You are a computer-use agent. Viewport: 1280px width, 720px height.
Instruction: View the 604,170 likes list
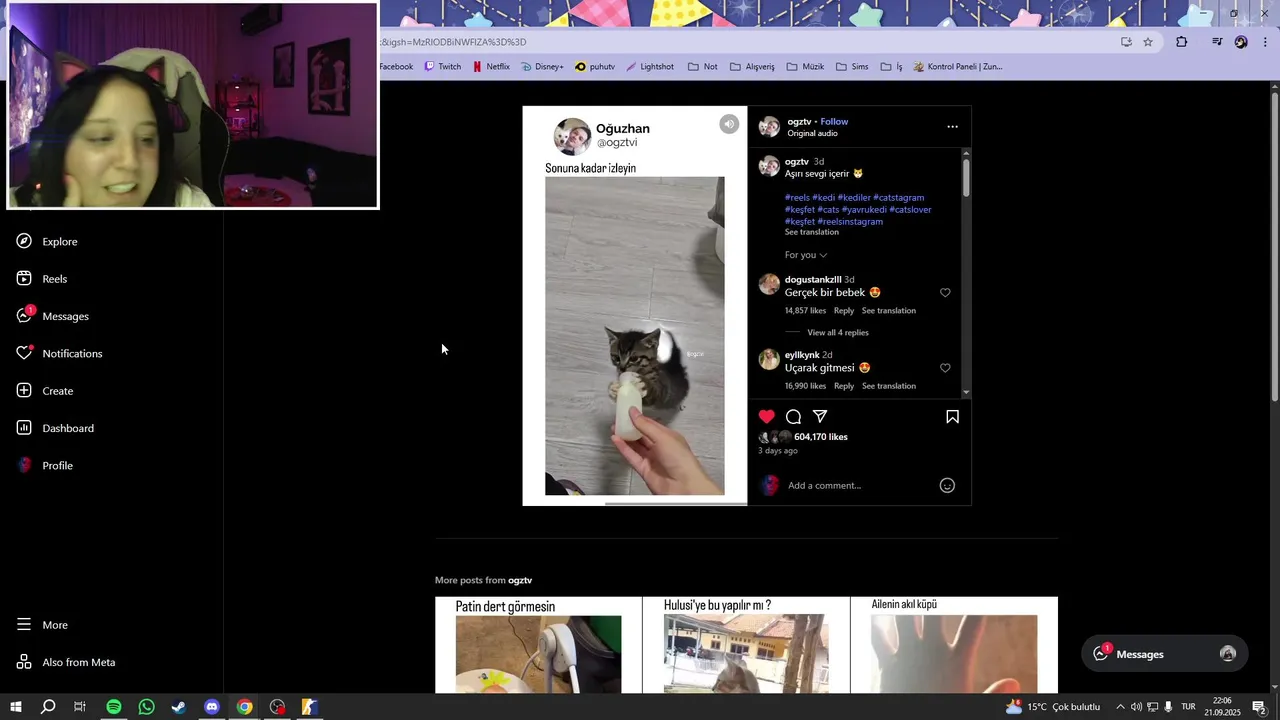(x=820, y=437)
